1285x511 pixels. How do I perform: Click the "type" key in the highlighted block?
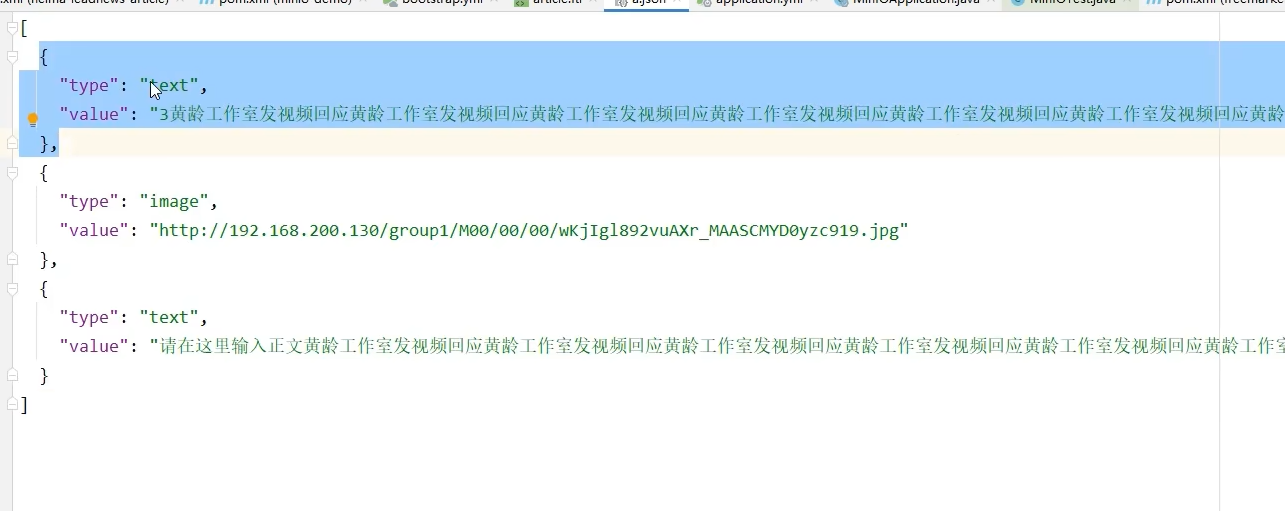point(89,85)
